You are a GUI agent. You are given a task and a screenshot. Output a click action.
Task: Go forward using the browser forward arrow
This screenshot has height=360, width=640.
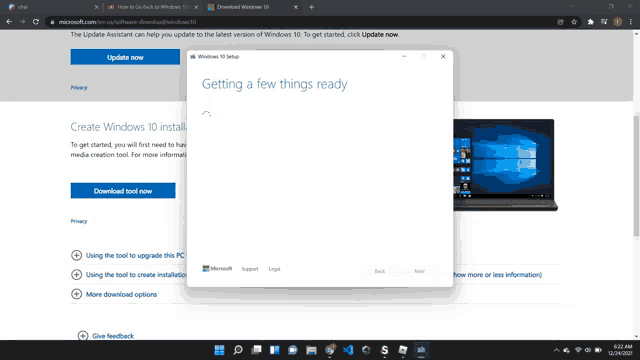click(22, 22)
